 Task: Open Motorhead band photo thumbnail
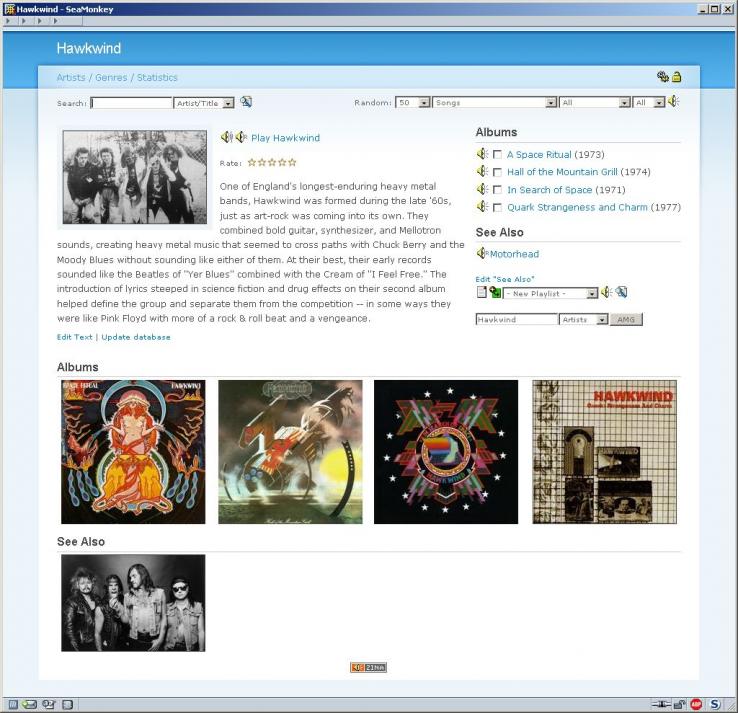(x=133, y=603)
